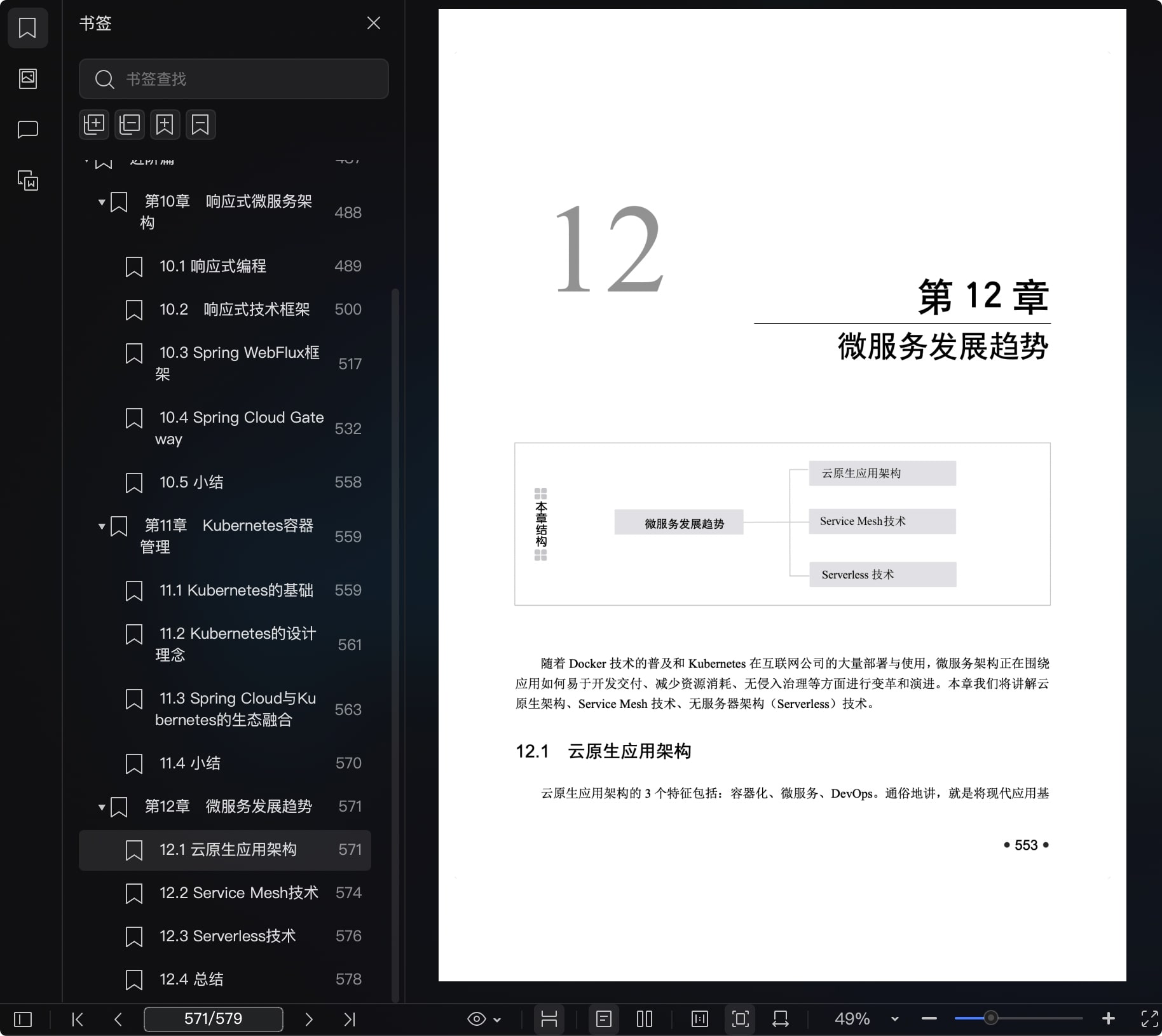The image size is (1162, 1036).
Task: Go to bookmark 11.3 Spring Cloud与Kubernetes的生态融合
Action: pyautogui.click(x=225, y=709)
